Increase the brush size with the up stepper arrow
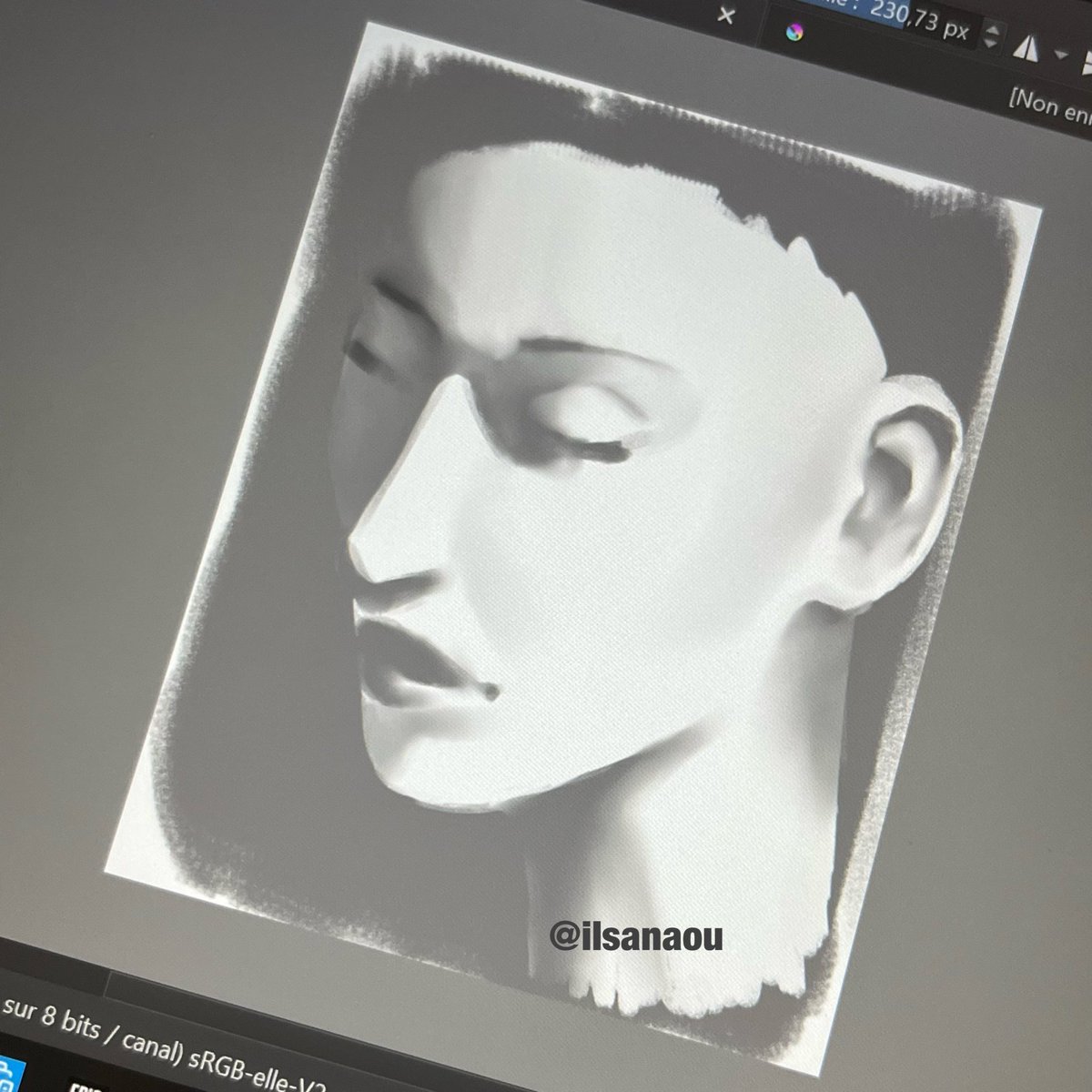 click(x=992, y=30)
